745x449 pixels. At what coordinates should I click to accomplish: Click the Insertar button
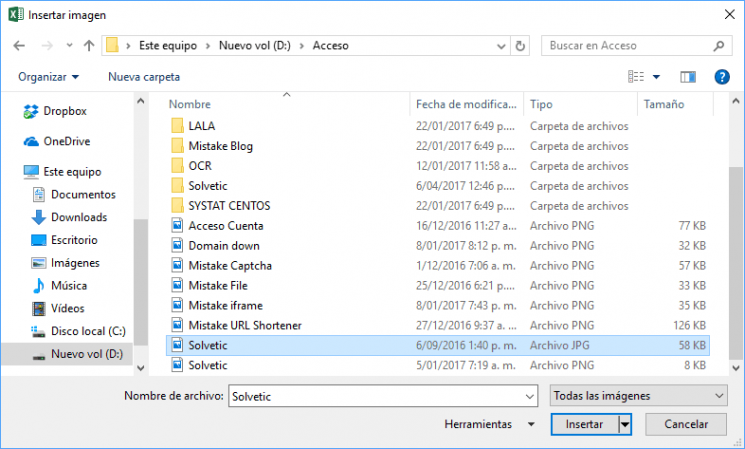coord(584,424)
